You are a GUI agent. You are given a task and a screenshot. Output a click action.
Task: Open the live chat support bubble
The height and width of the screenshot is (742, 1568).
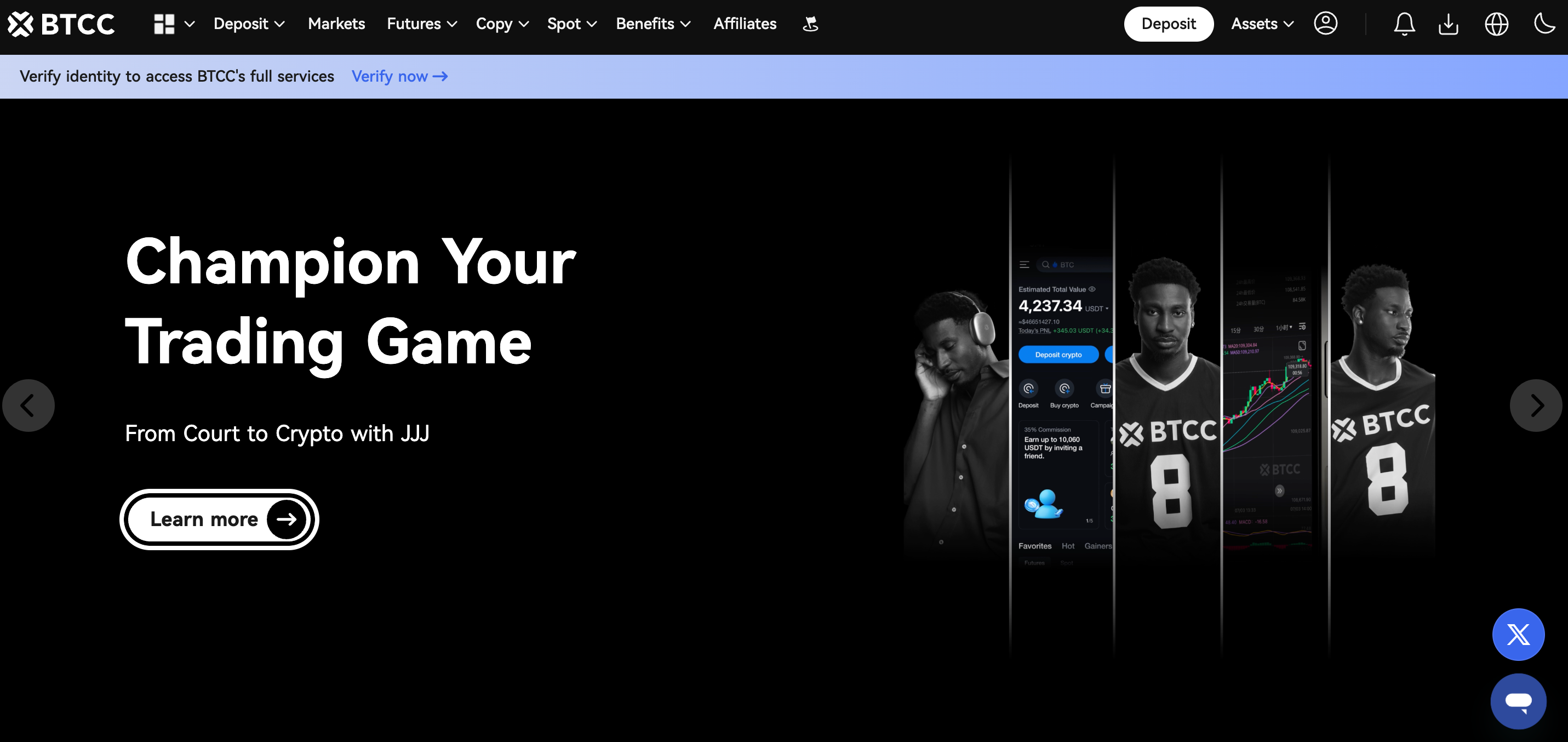click(1518, 701)
